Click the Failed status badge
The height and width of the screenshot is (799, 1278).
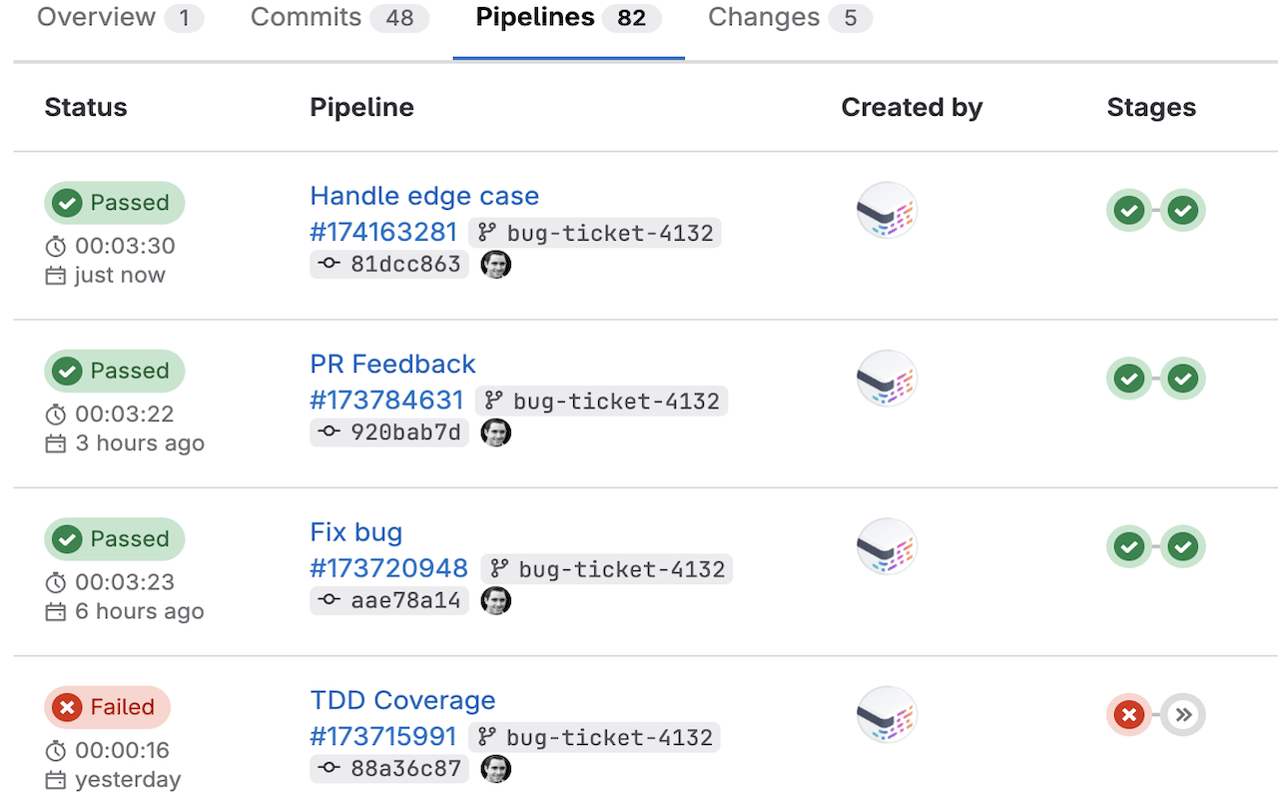[x=107, y=707]
